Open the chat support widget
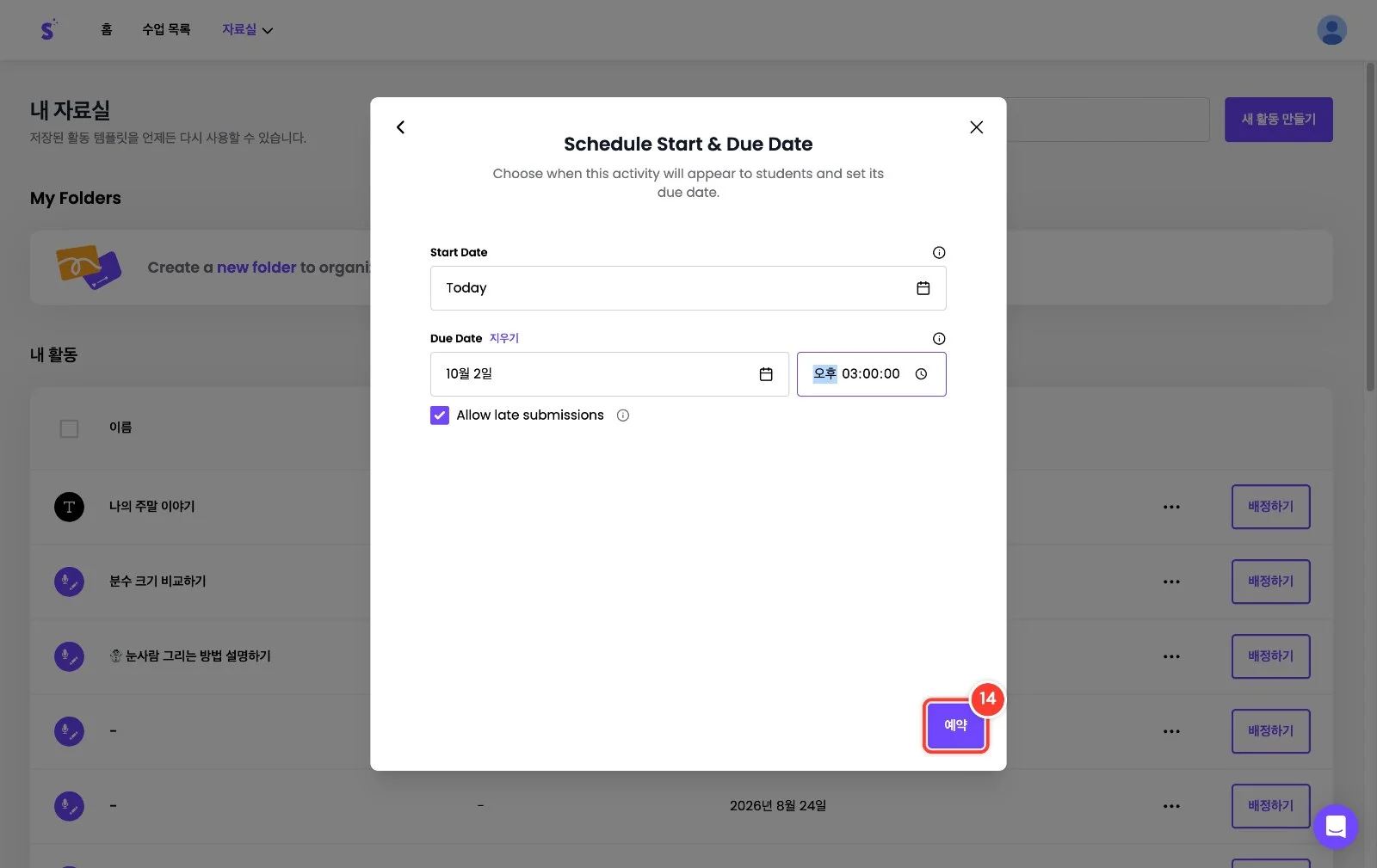The height and width of the screenshot is (868, 1377). click(x=1336, y=827)
